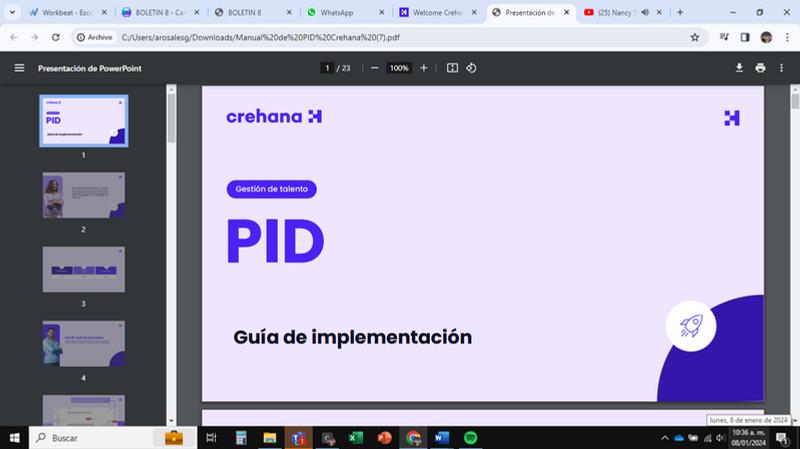Click the thumbnail panel scrollbar
The height and width of the screenshot is (449, 800).
pyautogui.click(x=171, y=118)
